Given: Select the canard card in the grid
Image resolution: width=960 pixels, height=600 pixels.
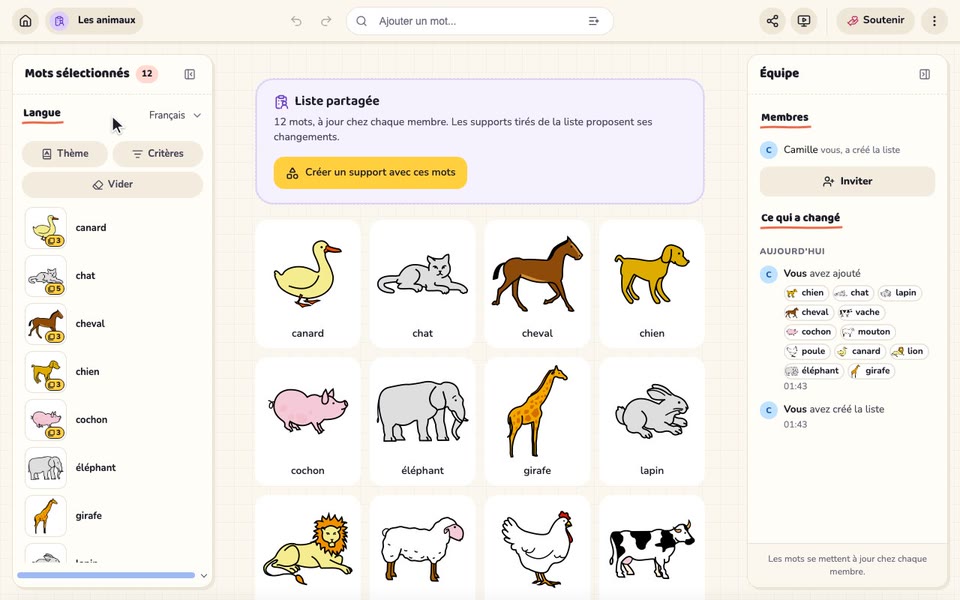Looking at the screenshot, I should tap(307, 284).
